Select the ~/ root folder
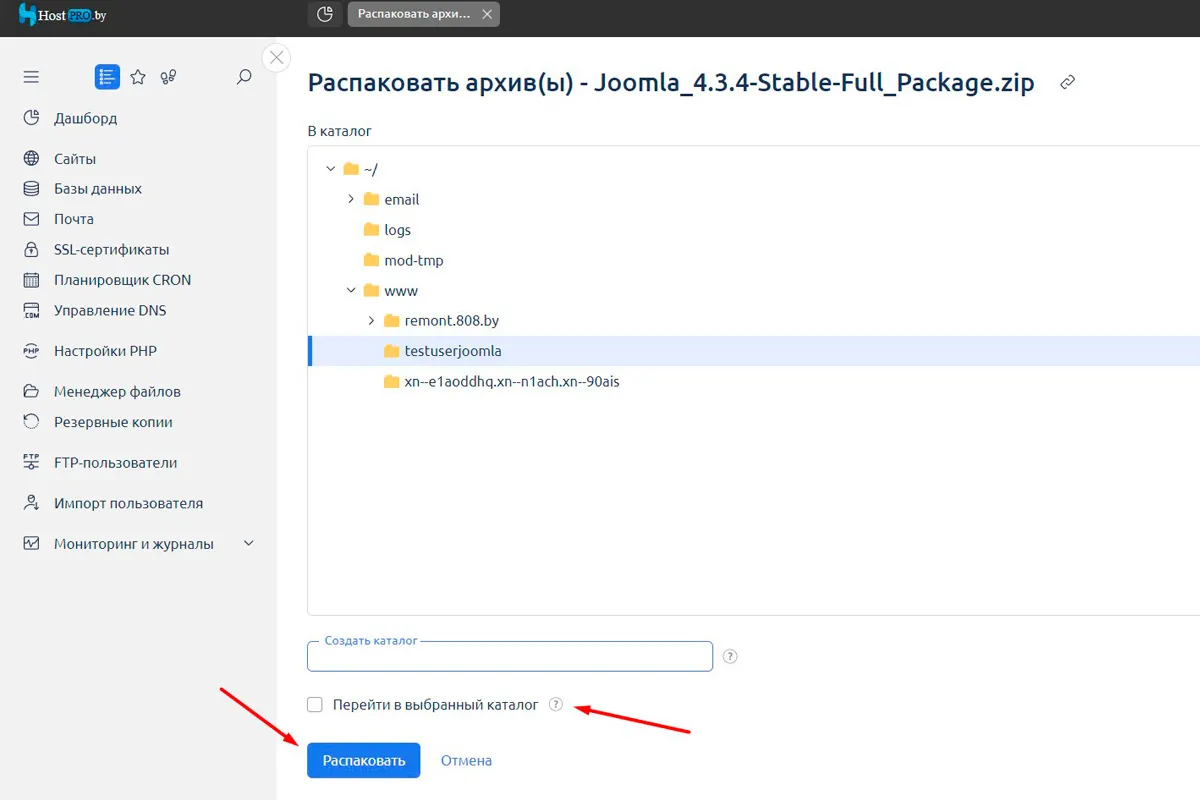This screenshot has width=1200, height=800. 361,169
